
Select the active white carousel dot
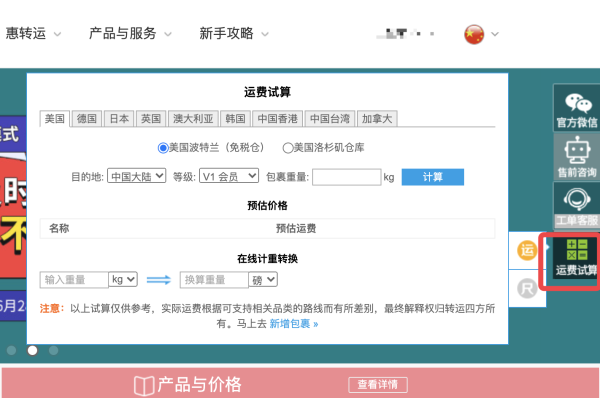[33, 350]
